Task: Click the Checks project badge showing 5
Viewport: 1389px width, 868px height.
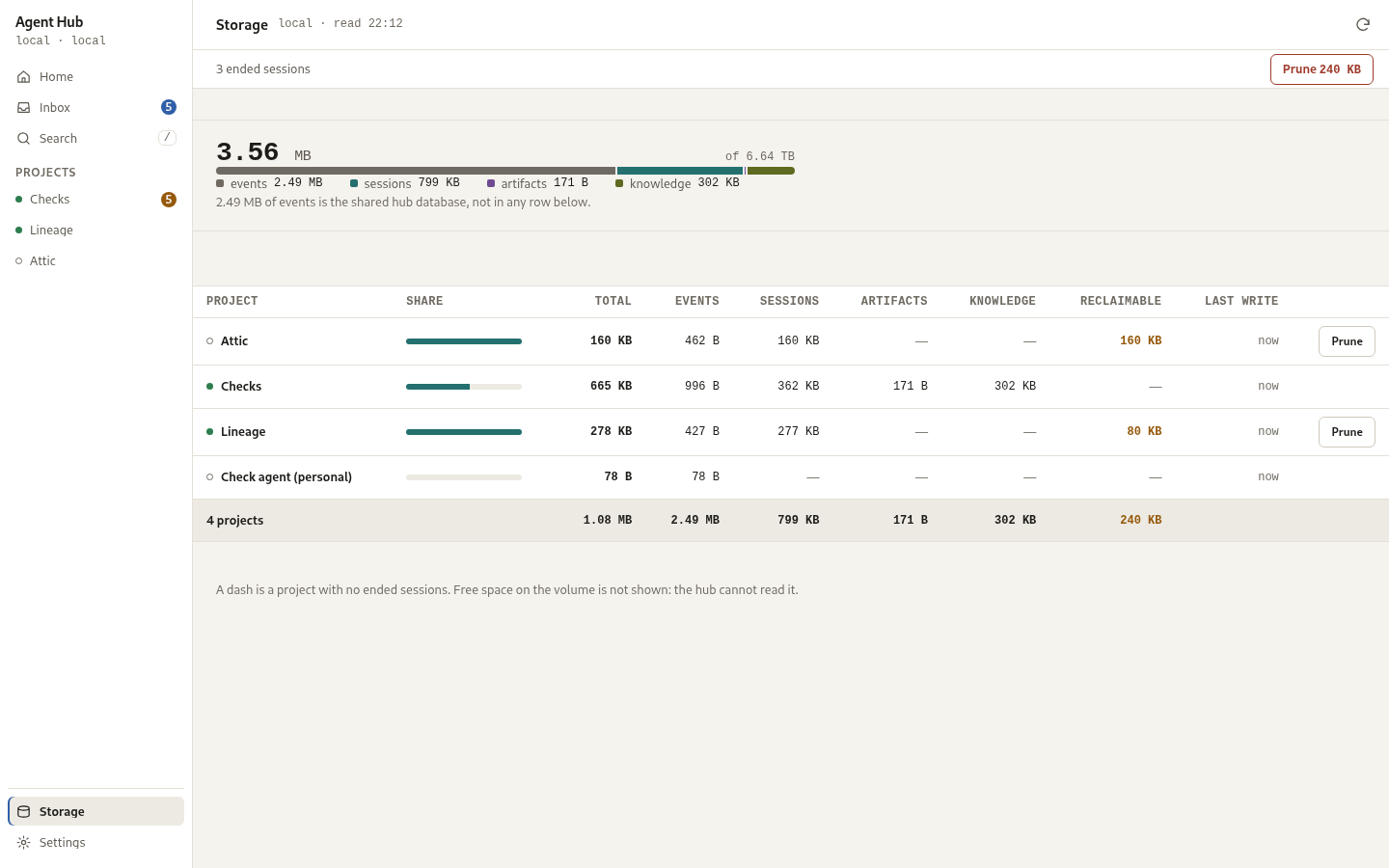Action: 169,200
